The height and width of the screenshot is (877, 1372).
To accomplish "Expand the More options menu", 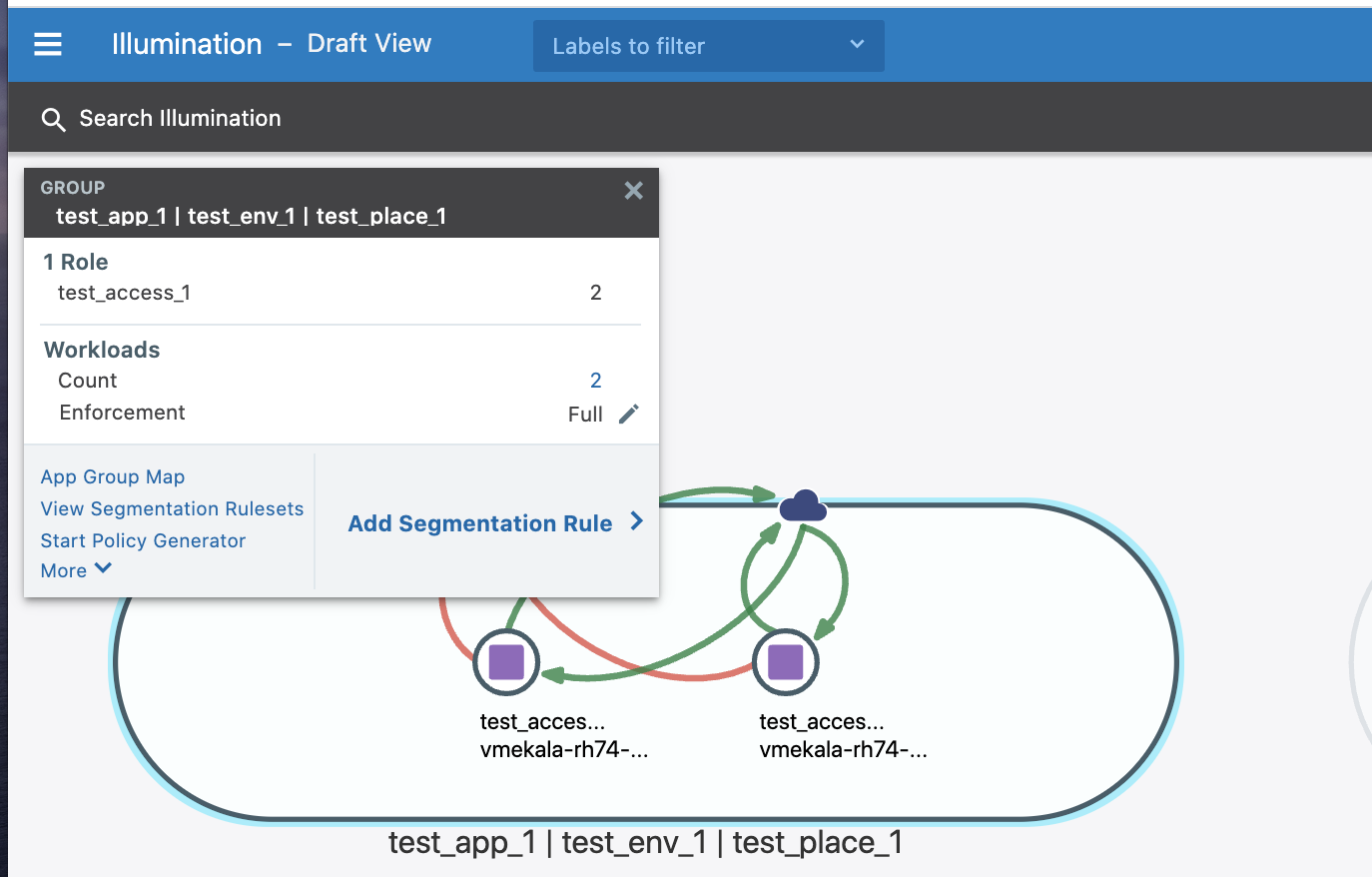I will tap(76, 570).
